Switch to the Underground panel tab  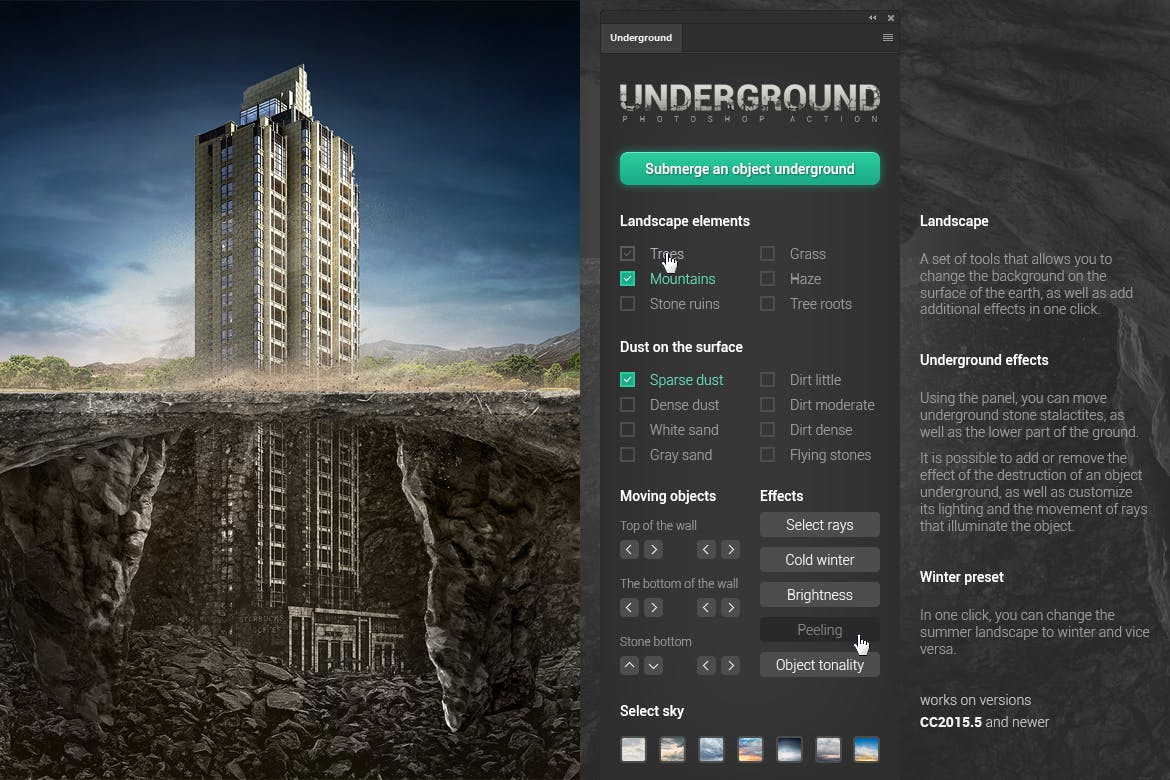coord(641,38)
